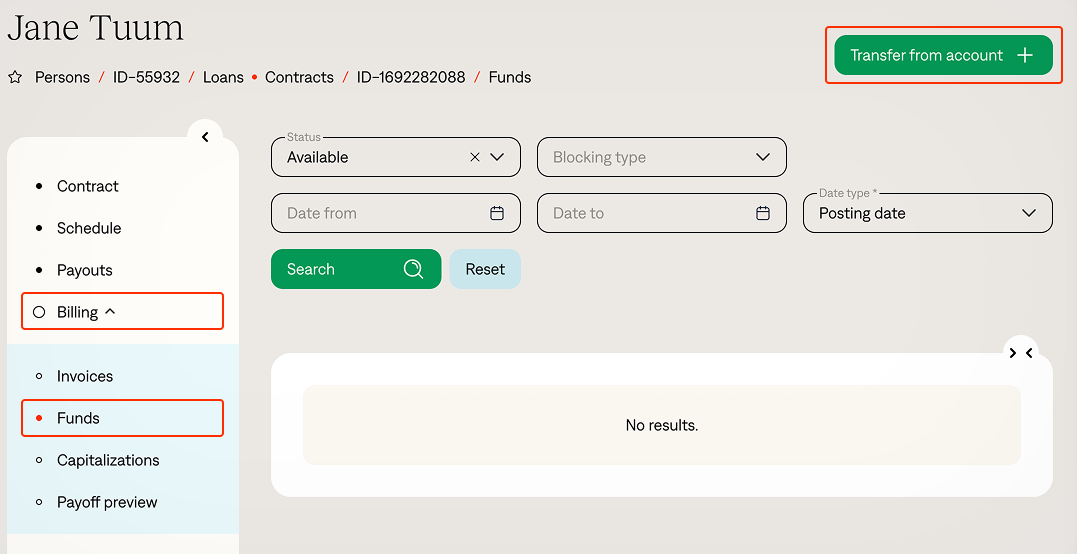This screenshot has height=554, width=1077.
Task: Select Invoices under Billing
Action: click(85, 376)
